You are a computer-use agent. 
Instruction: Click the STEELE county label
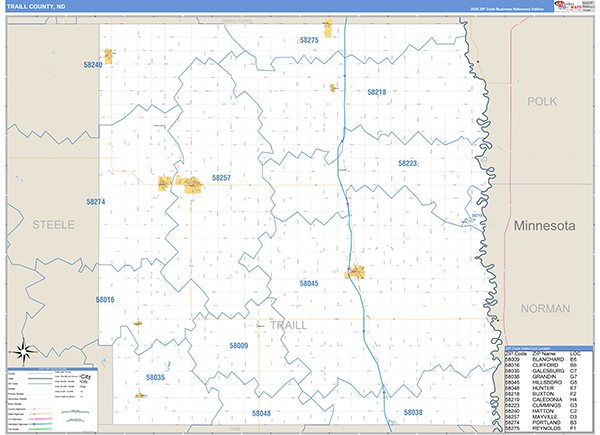coord(54,225)
